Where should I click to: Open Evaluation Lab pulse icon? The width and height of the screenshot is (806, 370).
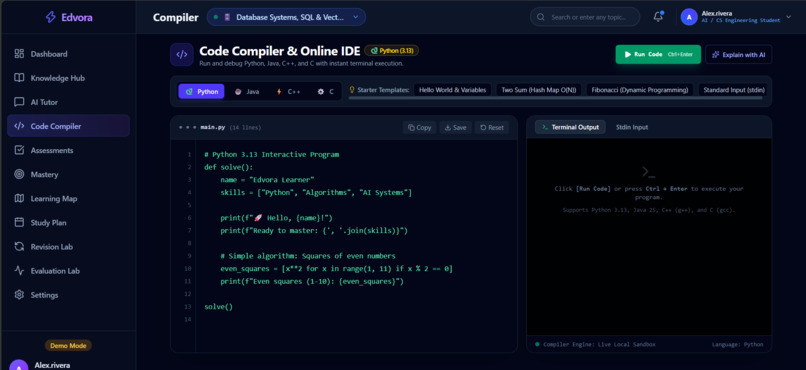[x=19, y=271]
